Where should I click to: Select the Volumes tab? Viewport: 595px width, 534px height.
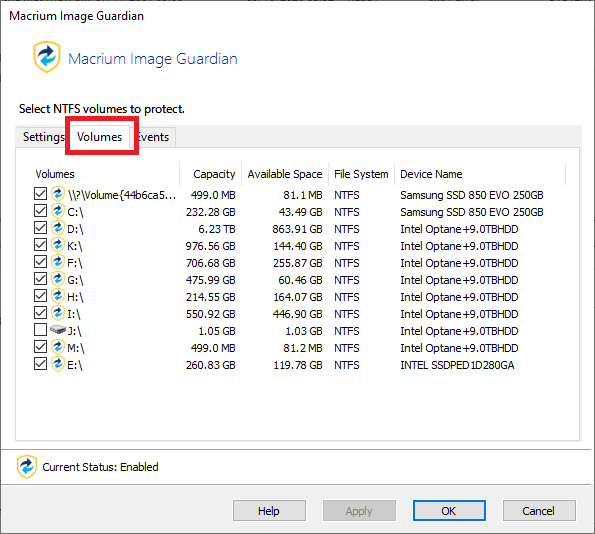(99, 137)
